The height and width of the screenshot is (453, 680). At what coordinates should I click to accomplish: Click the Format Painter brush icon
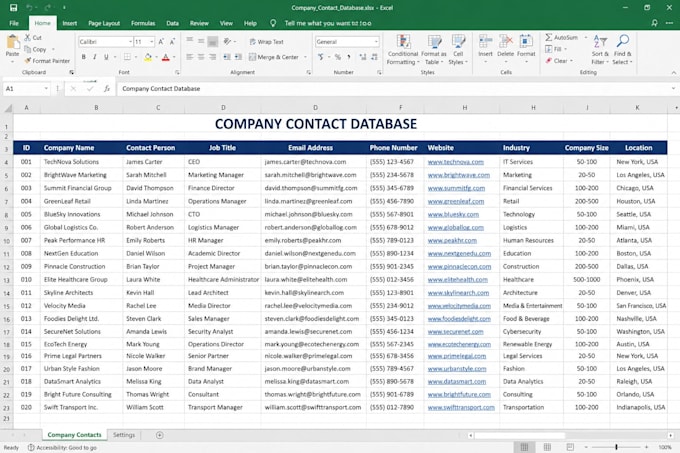pos(28,61)
